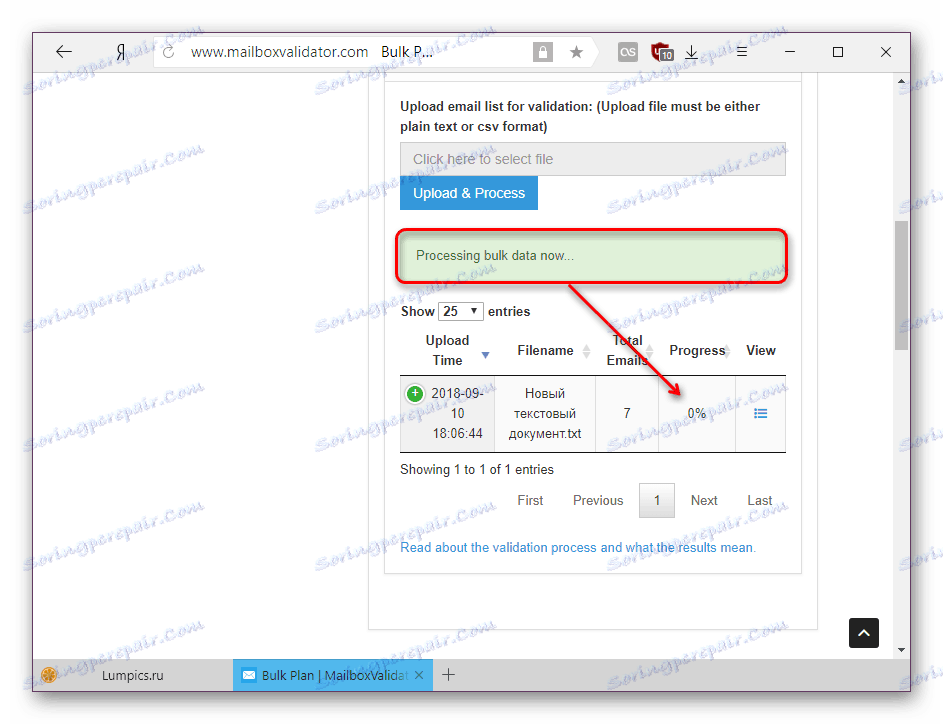Click the scroll-to-top arrow button
Viewport: 943px width, 724px height.
(863, 633)
